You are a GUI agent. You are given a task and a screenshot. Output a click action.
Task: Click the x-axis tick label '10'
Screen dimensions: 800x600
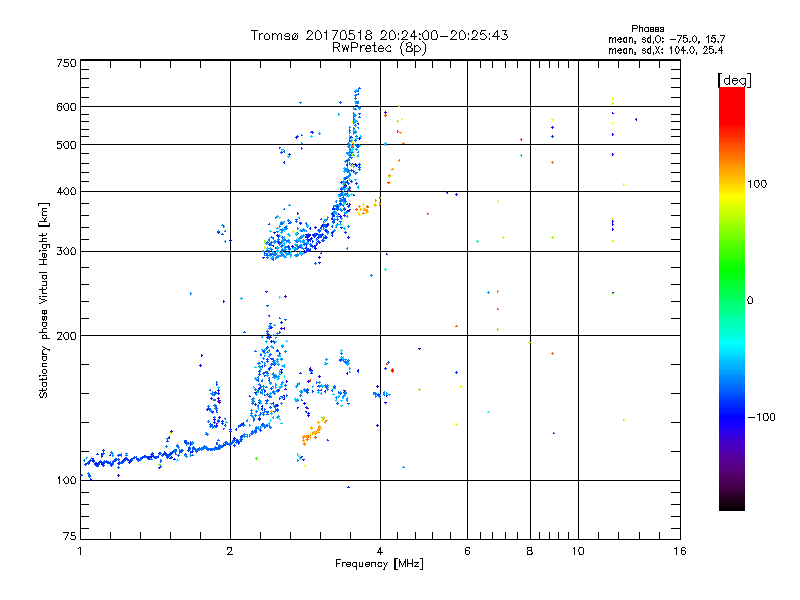[x=578, y=551]
